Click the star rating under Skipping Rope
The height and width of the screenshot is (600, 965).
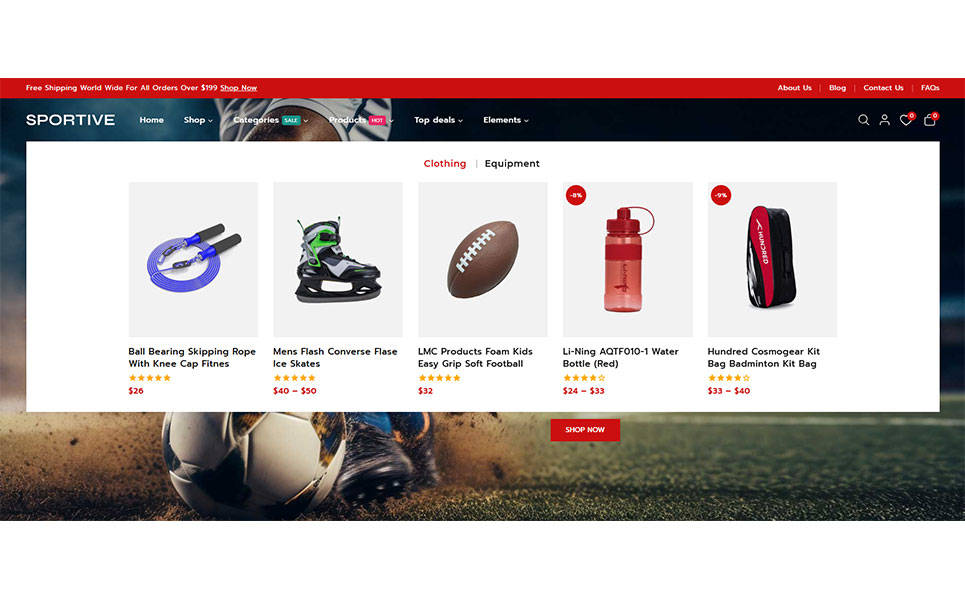[150, 378]
